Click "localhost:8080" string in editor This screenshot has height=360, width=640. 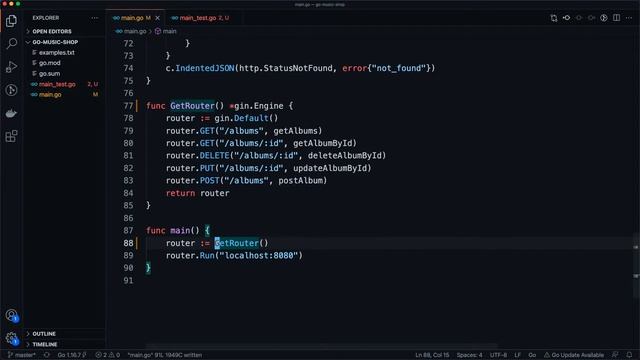coord(259,256)
